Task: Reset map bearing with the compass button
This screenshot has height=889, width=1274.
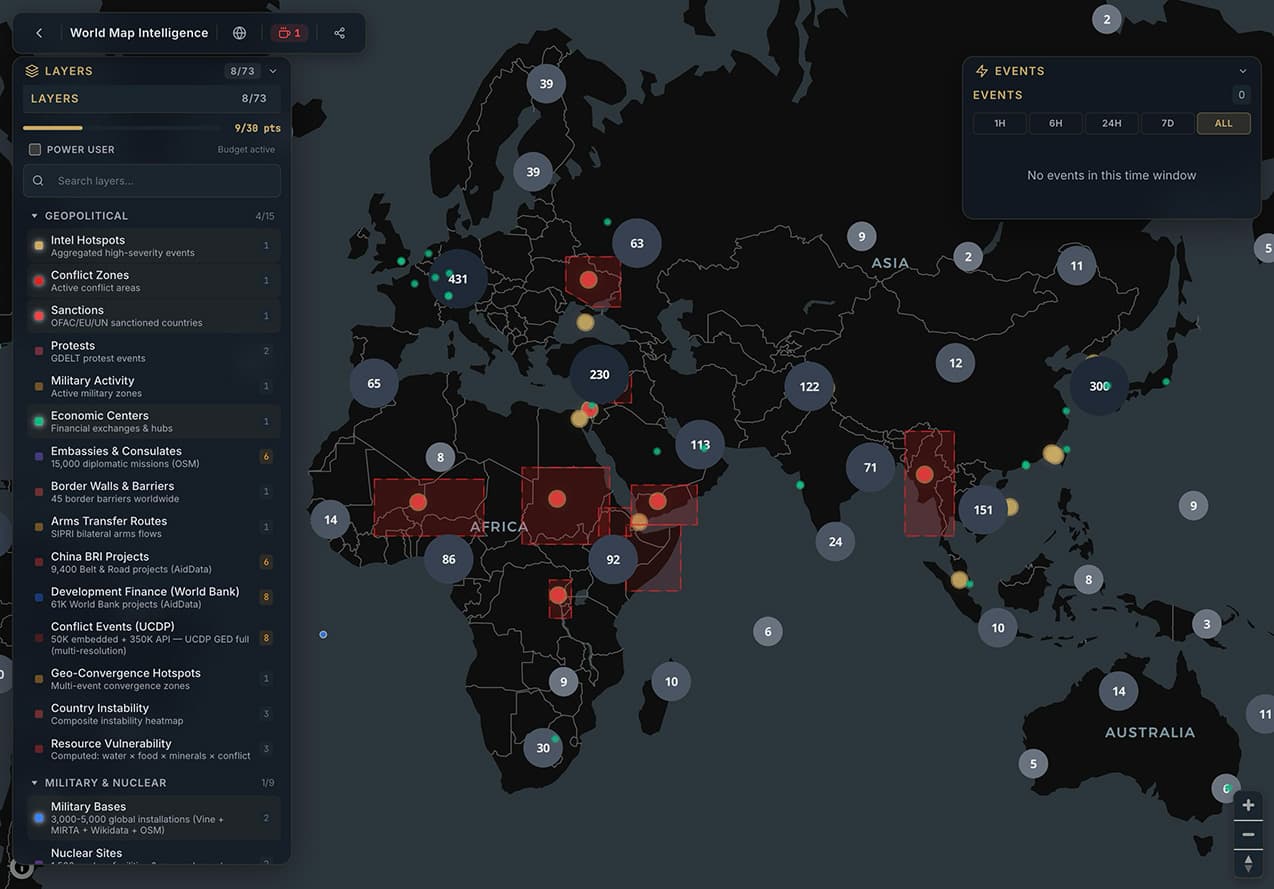Action: pyautogui.click(x=1248, y=864)
